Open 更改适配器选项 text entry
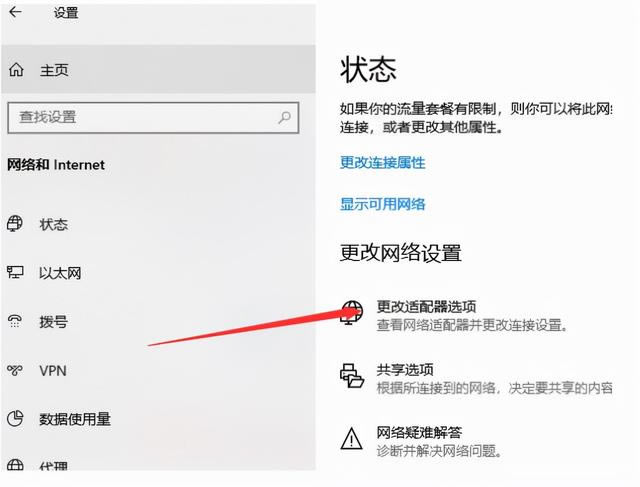 [x=426, y=306]
